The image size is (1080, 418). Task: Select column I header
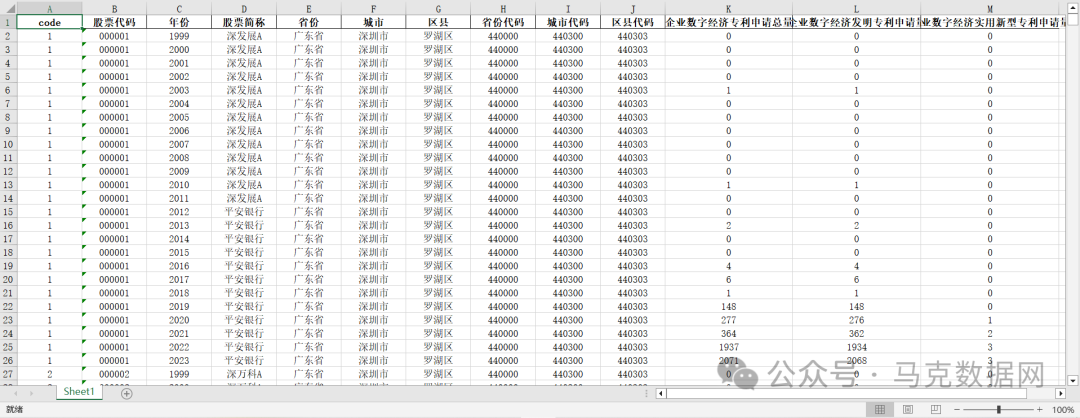(x=568, y=9)
